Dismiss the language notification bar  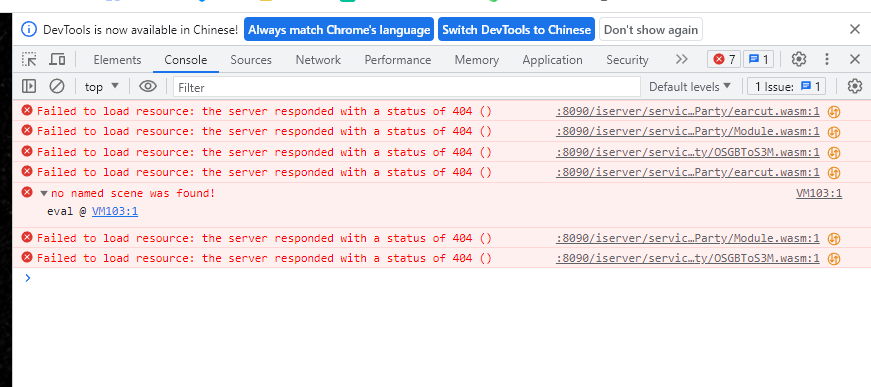pyautogui.click(x=855, y=29)
